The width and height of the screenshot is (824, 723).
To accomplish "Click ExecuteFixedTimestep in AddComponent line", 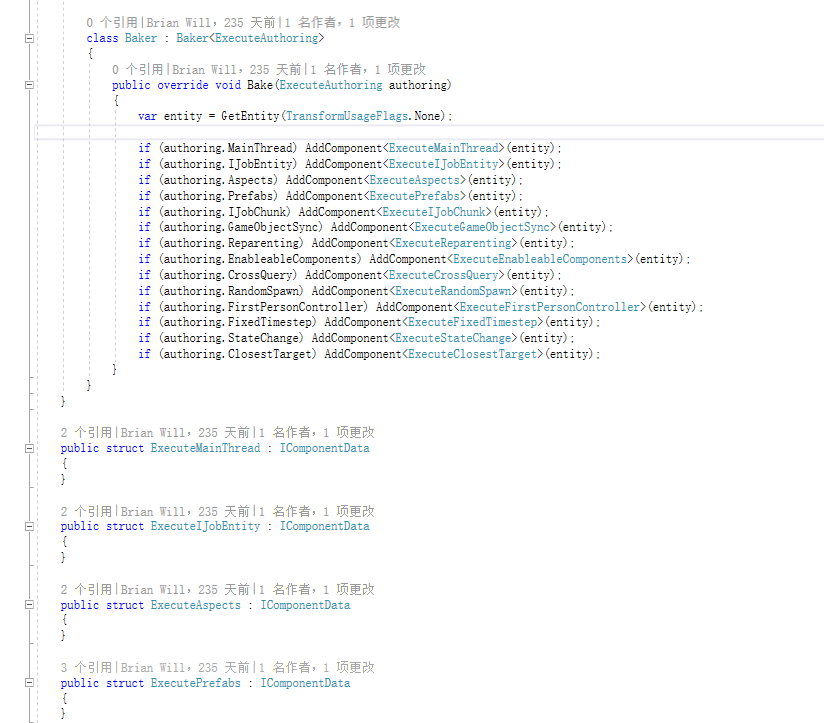I will coord(473,322).
